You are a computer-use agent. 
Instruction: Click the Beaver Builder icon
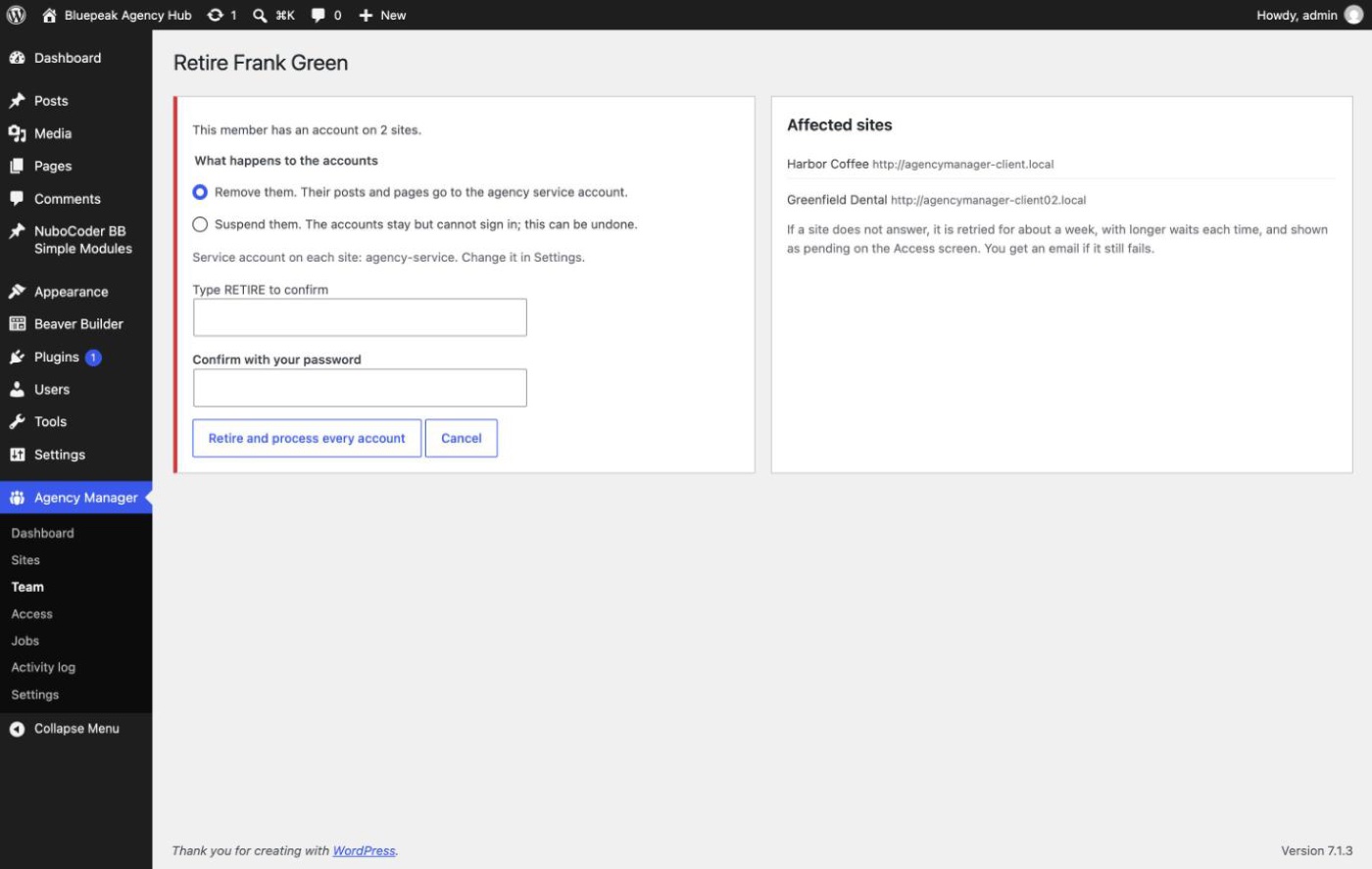[17, 323]
